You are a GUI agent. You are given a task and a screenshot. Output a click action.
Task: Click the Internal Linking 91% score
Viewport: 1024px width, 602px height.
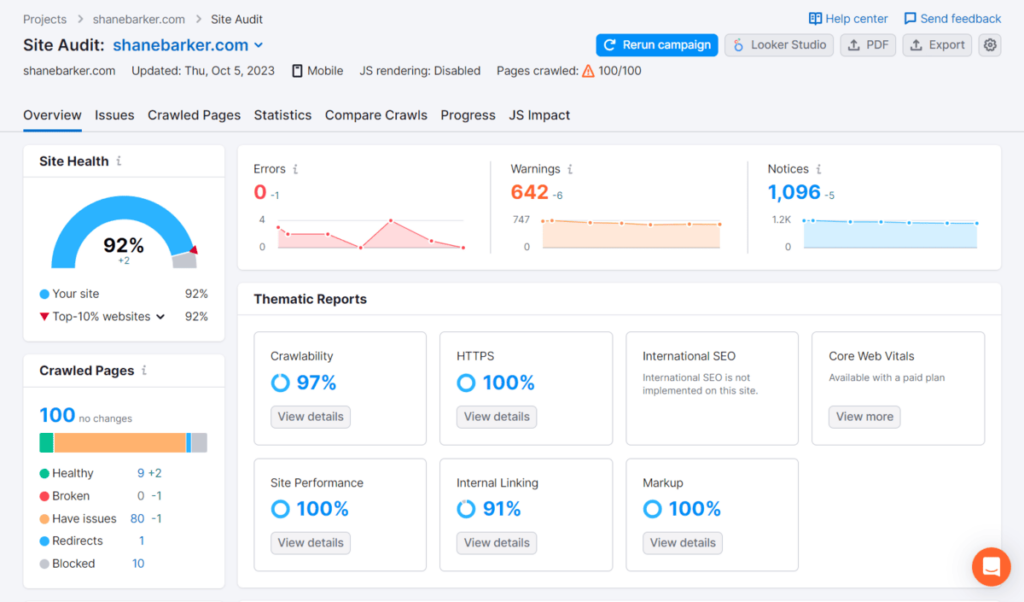click(502, 509)
